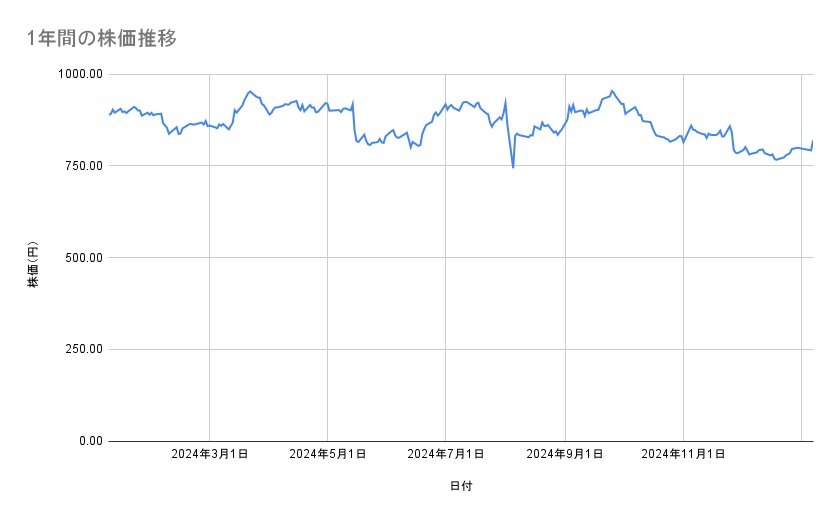Select the 2024年5月1日 date label
This screenshot has width=839, height=519.
coord(327,455)
